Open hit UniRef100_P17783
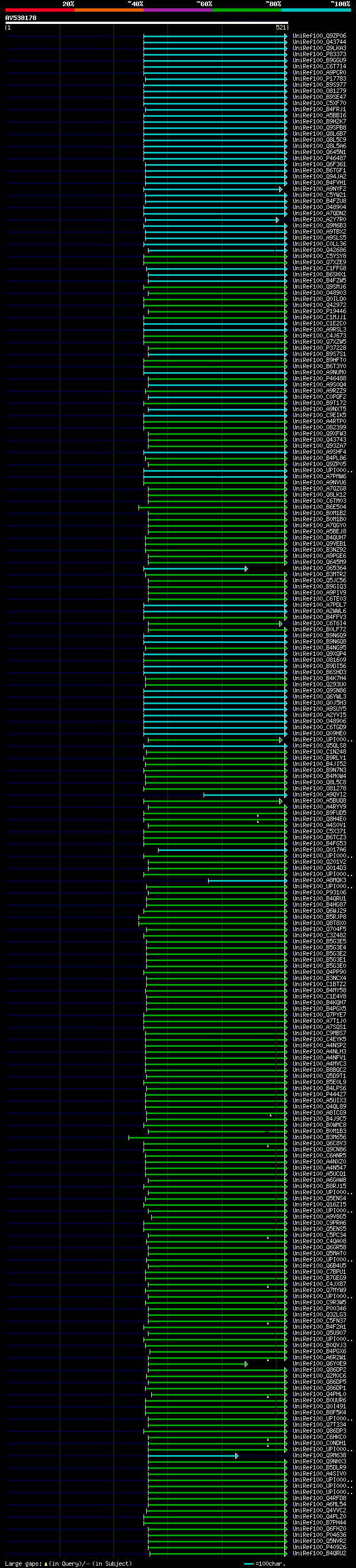 [x=319, y=78]
